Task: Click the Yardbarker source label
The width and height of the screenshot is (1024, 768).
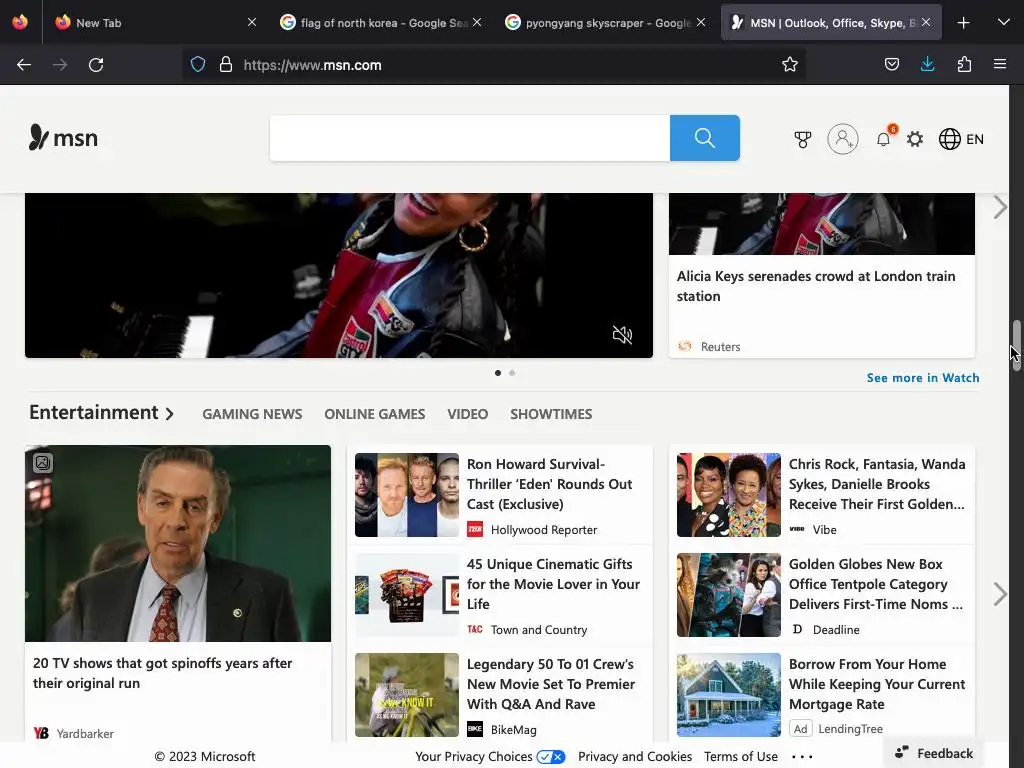Action: coord(85,733)
